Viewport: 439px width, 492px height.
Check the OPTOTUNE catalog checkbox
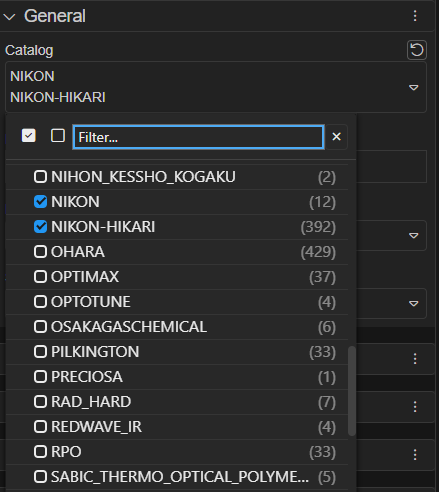tap(40, 302)
